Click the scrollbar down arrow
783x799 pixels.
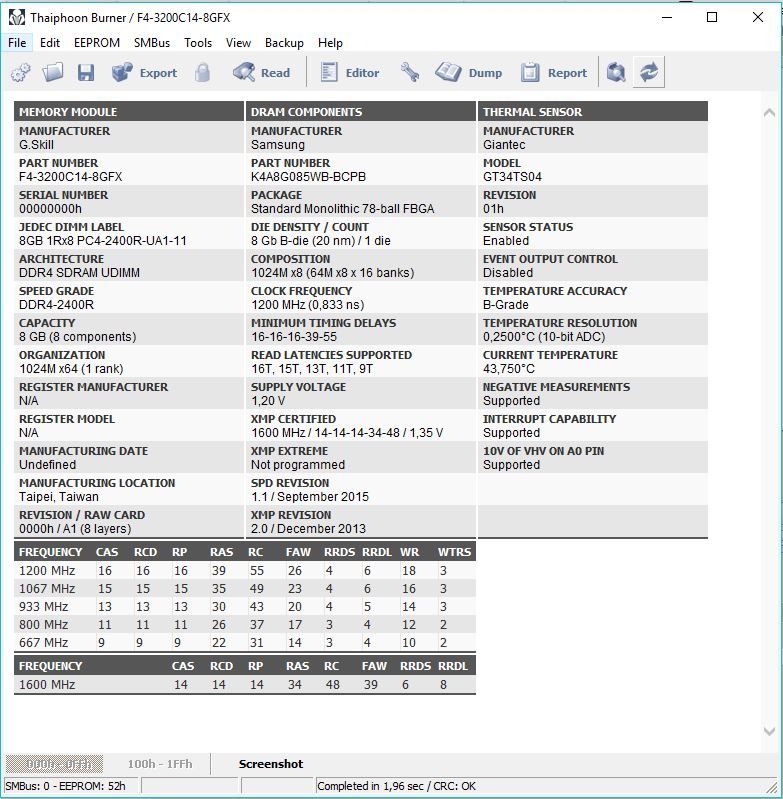coord(769,731)
